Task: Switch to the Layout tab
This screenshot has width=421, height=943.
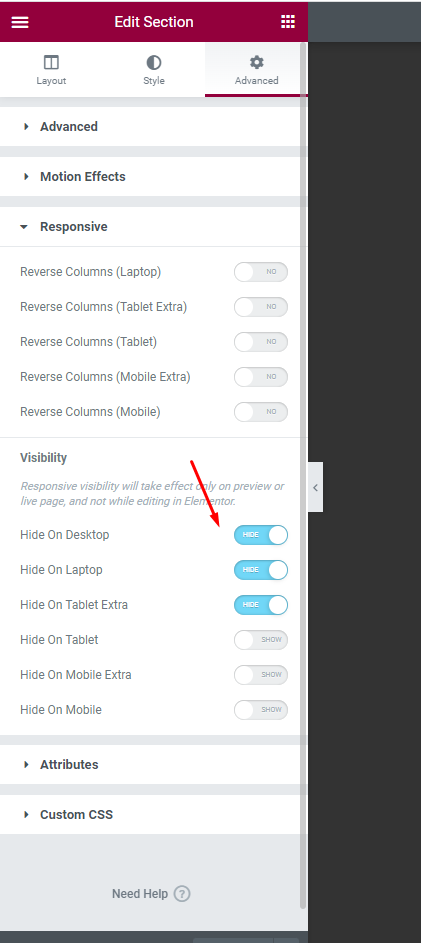Action: [x=51, y=70]
